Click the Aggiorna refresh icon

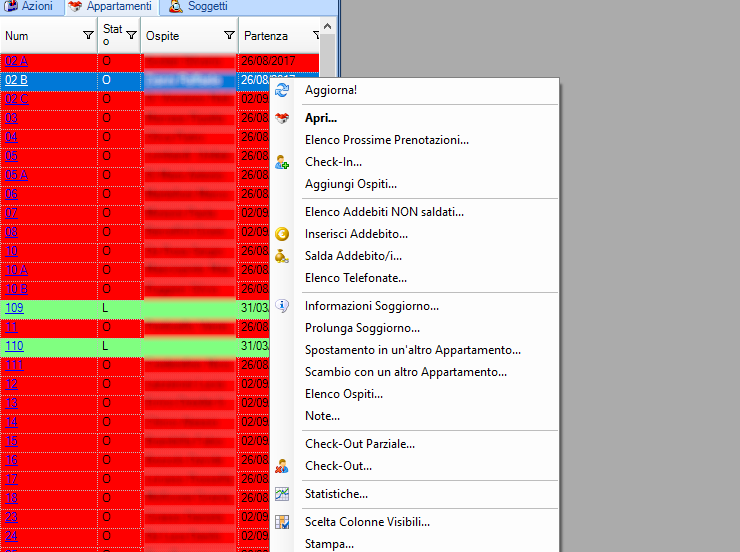[x=282, y=90]
